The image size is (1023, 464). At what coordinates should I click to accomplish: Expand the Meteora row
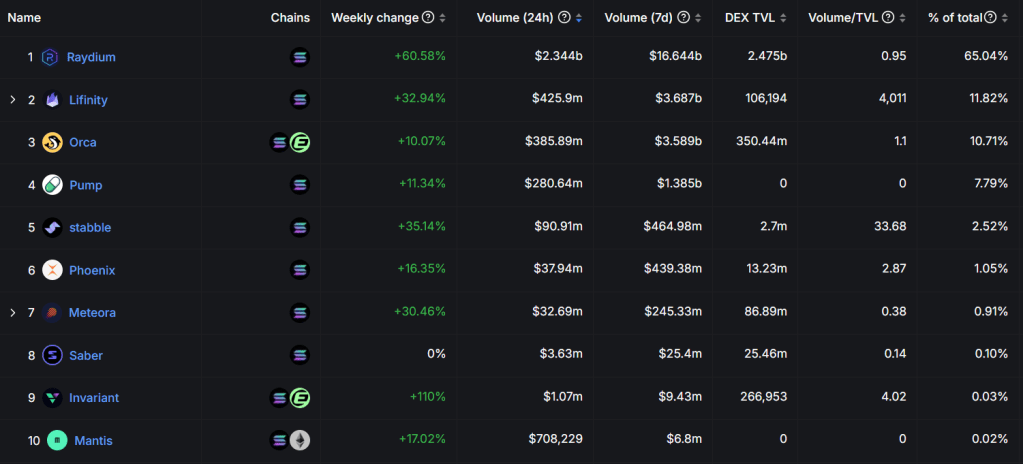[x=13, y=313]
